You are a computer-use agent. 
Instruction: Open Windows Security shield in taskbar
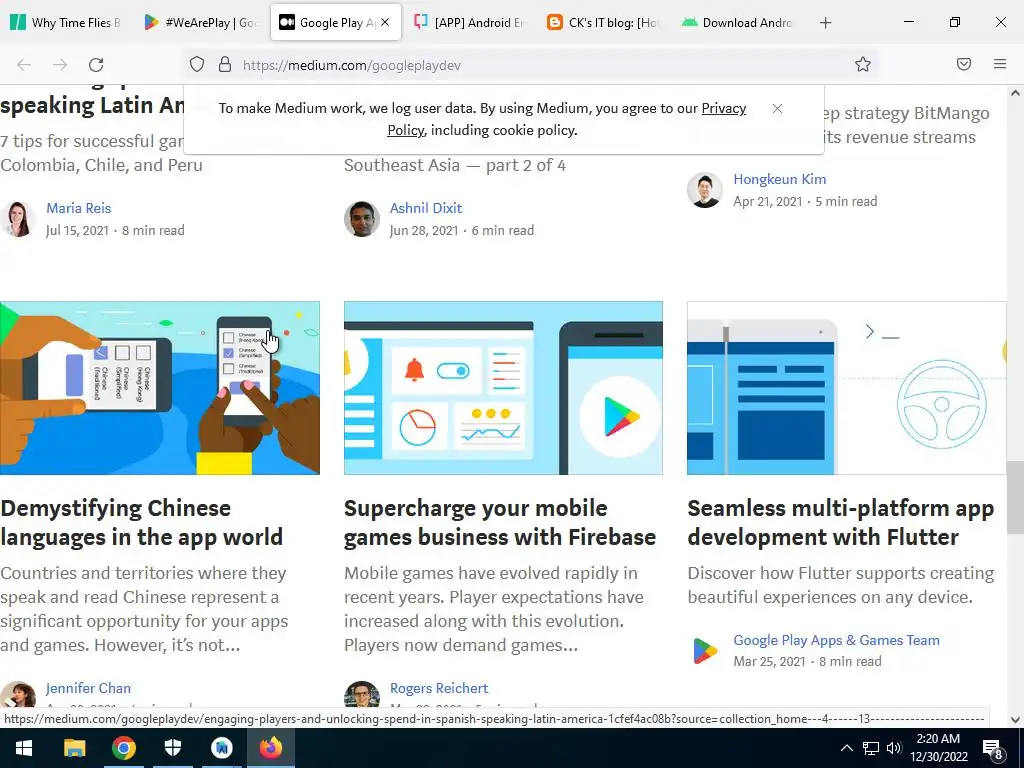point(173,748)
